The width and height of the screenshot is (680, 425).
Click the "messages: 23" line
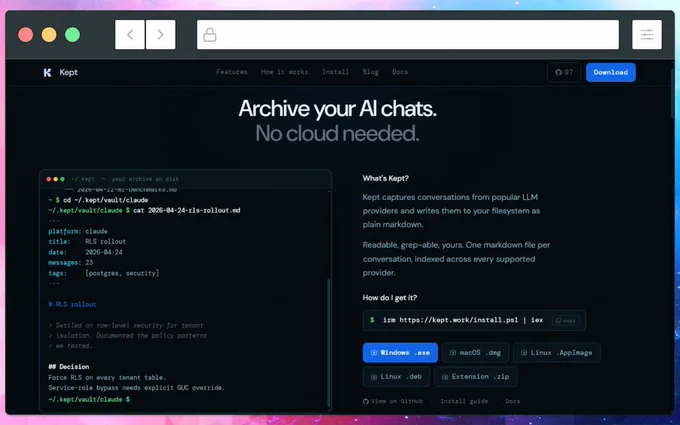pos(71,263)
